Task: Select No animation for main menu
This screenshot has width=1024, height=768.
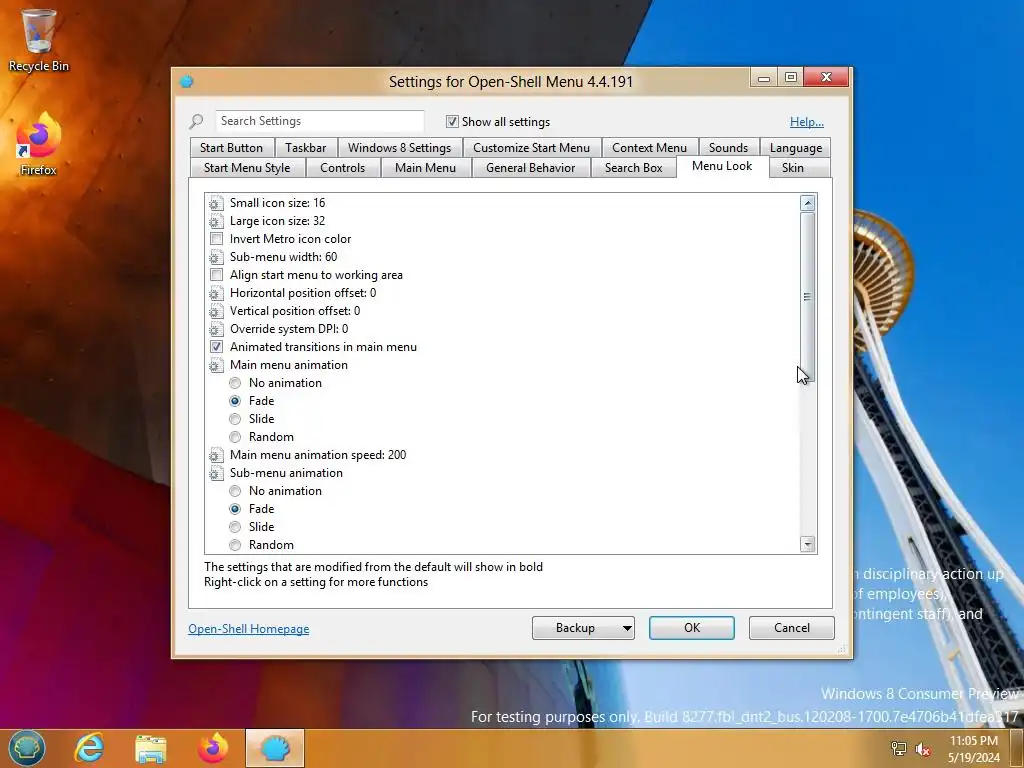Action: (x=235, y=383)
